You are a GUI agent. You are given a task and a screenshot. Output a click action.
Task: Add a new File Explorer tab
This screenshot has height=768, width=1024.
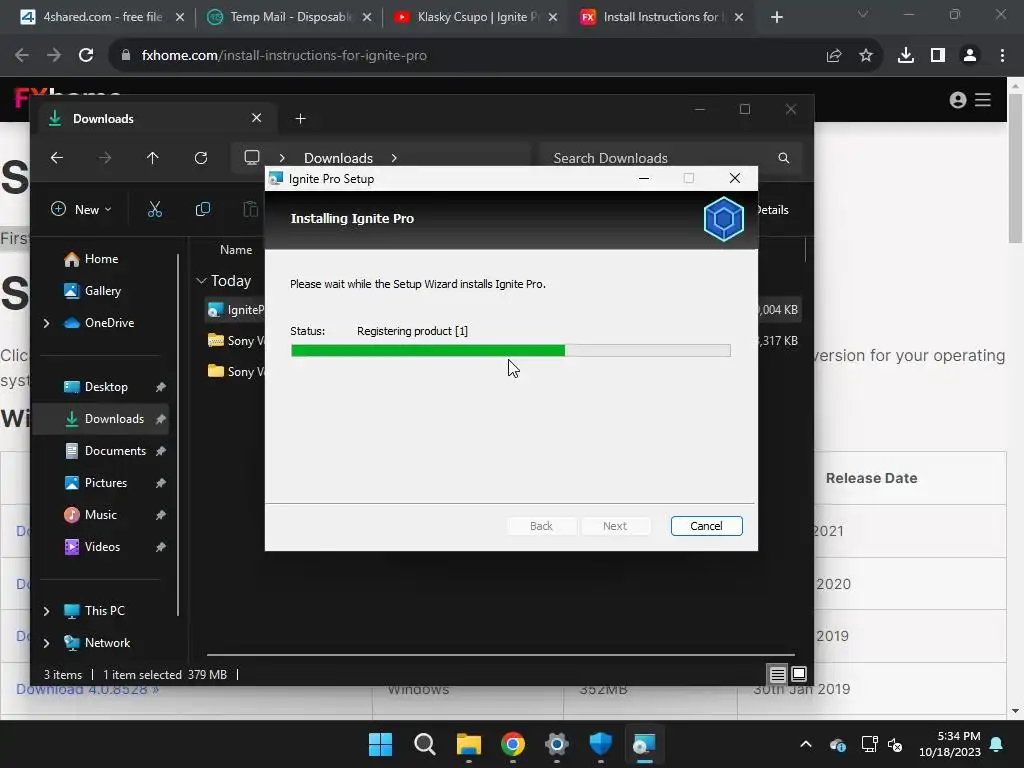point(300,118)
